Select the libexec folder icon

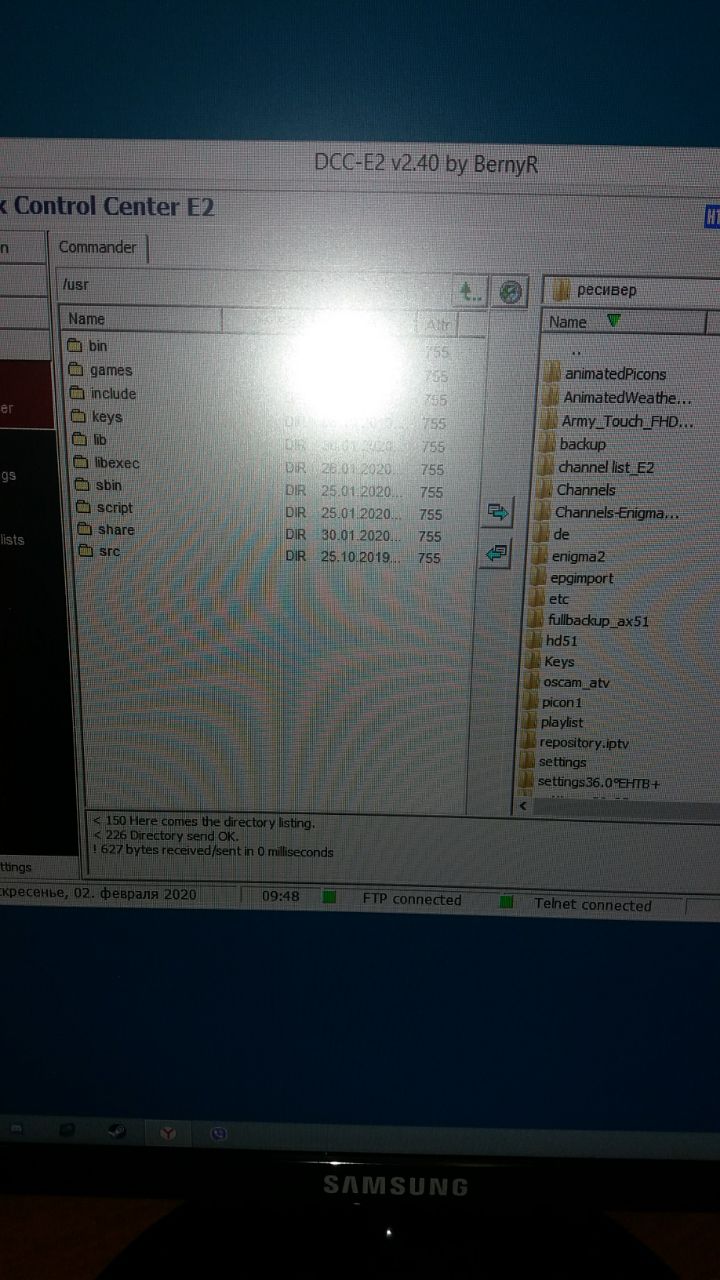tap(81, 463)
